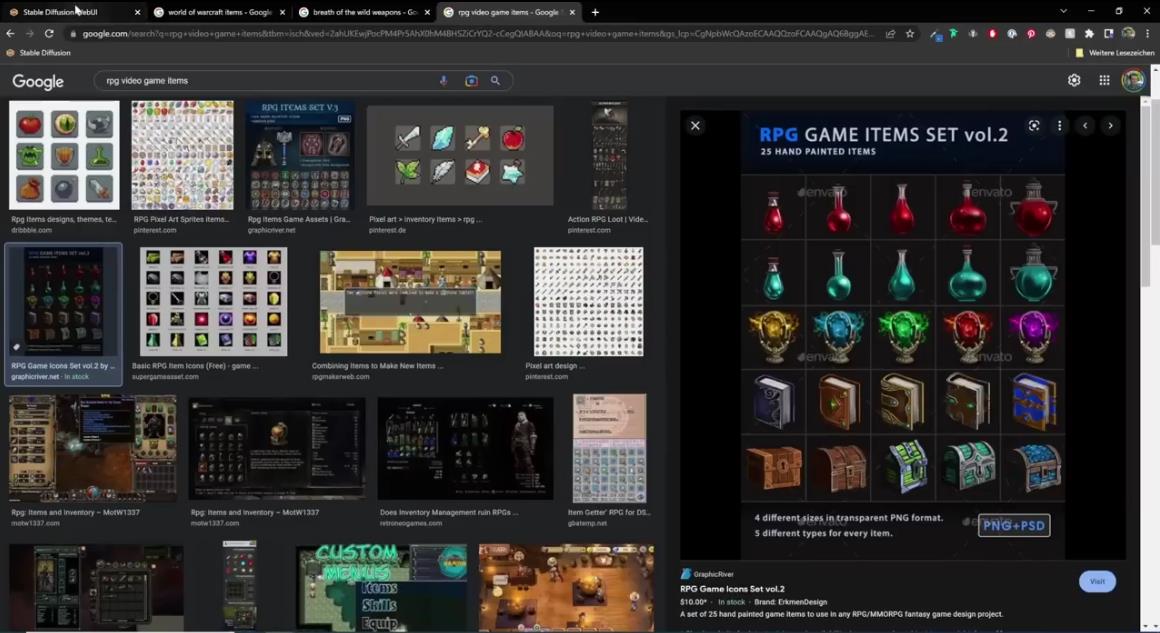Screen dimensions: 1160x633
Task: Open preview panel three-dot options
Action: (x=1059, y=126)
